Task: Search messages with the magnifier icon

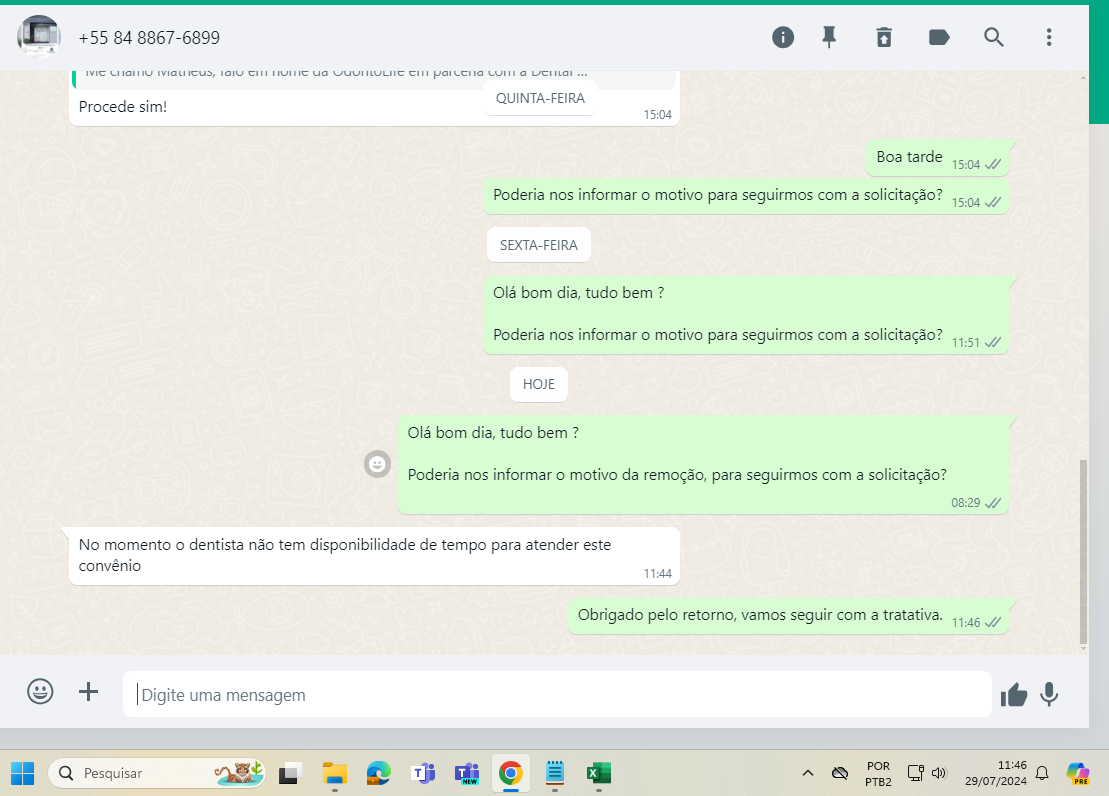Action: [x=994, y=38]
